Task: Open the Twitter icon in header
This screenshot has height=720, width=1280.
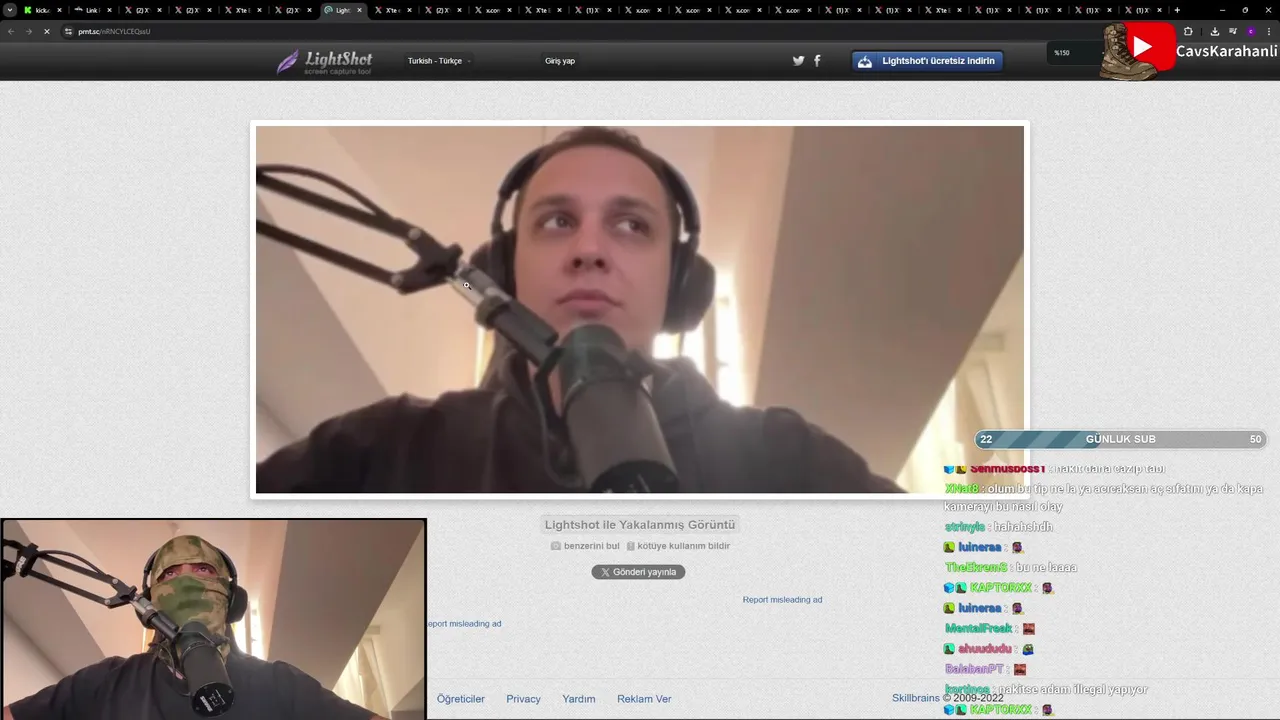Action: (x=798, y=60)
